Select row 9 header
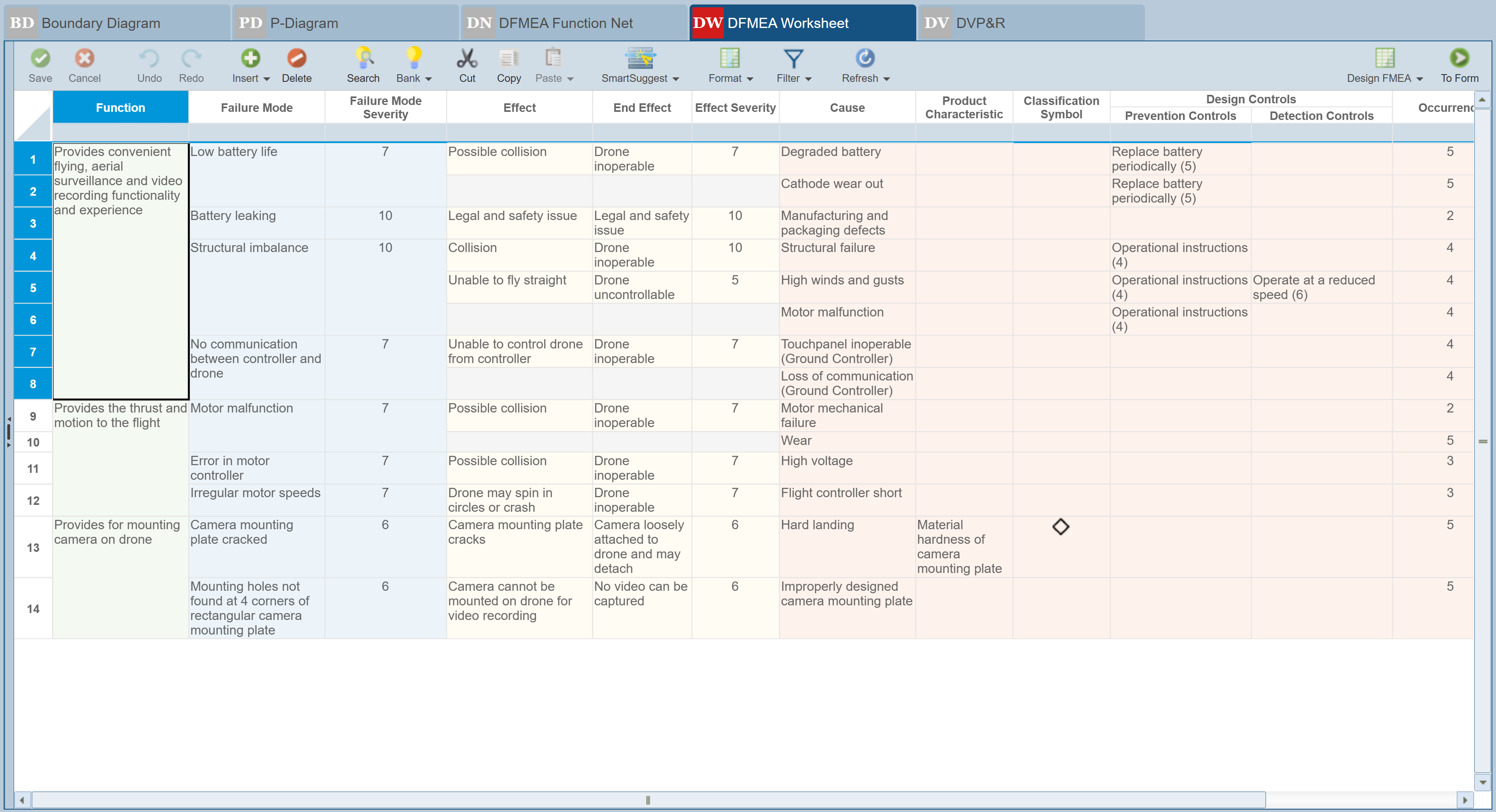Viewport: 1496px width, 812px height. [x=33, y=416]
